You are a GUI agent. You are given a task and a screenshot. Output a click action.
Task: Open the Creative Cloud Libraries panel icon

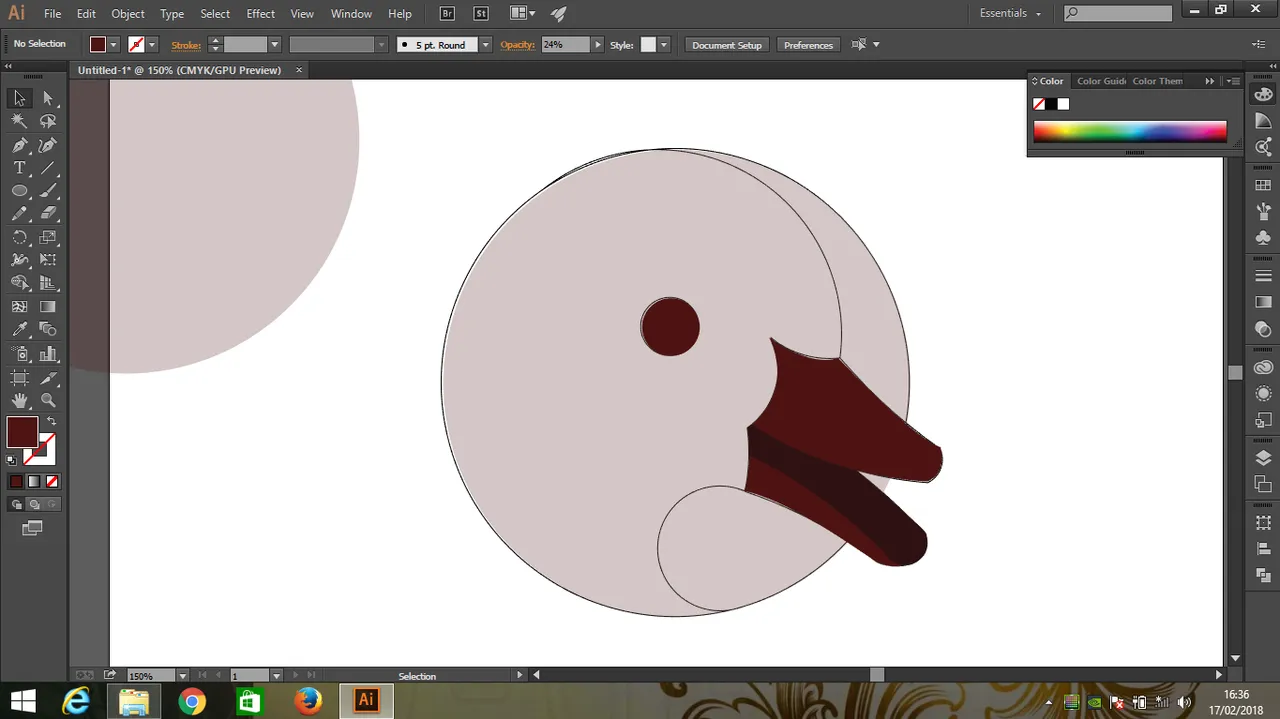pos(1263,368)
